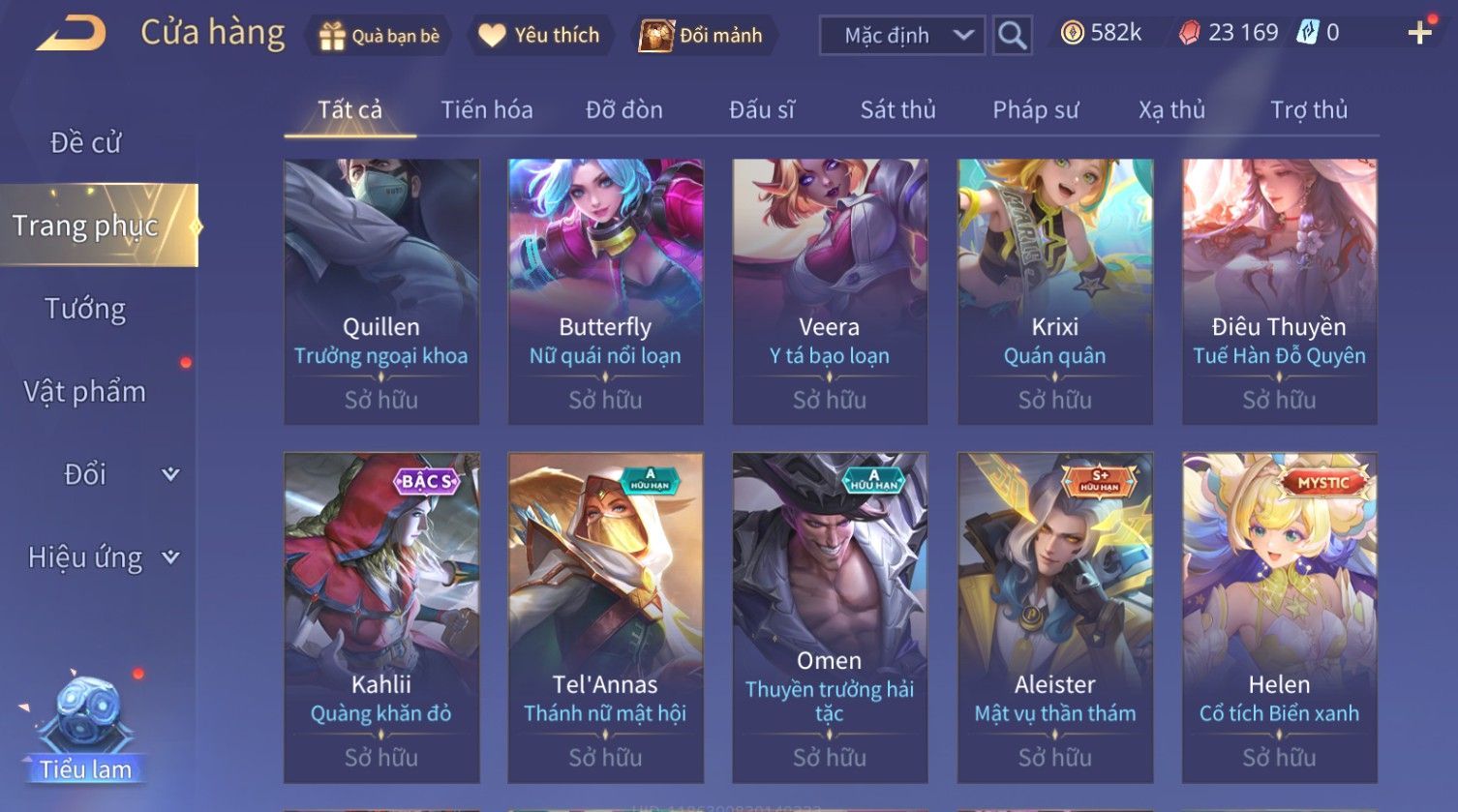This screenshot has width=1458, height=812.
Task: Click the red gem currency icon
Action: [x=1189, y=33]
